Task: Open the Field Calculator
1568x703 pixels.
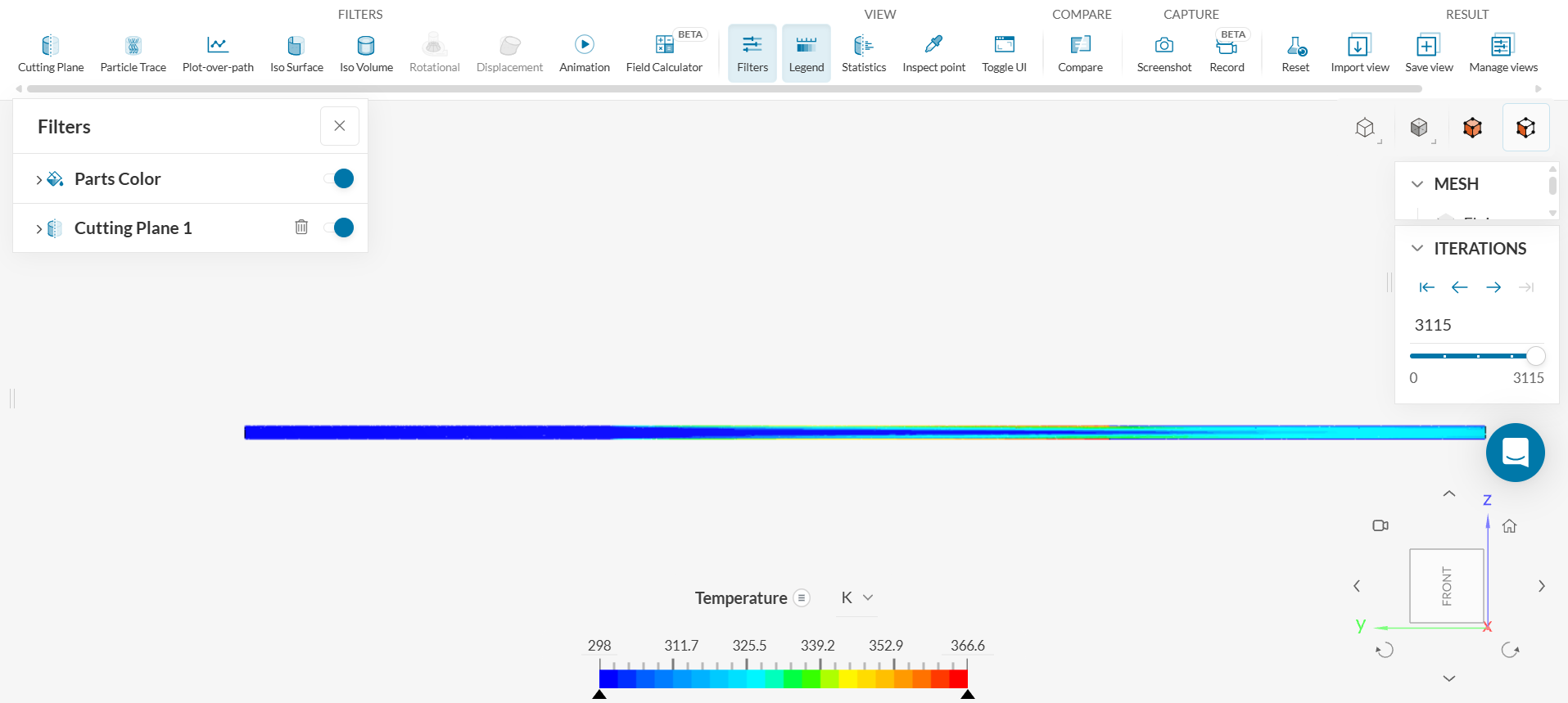Action: pyautogui.click(x=664, y=54)
